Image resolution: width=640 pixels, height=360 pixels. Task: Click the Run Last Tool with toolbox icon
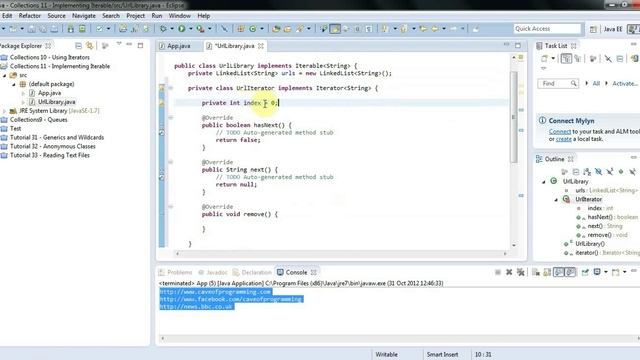[200, 29]
